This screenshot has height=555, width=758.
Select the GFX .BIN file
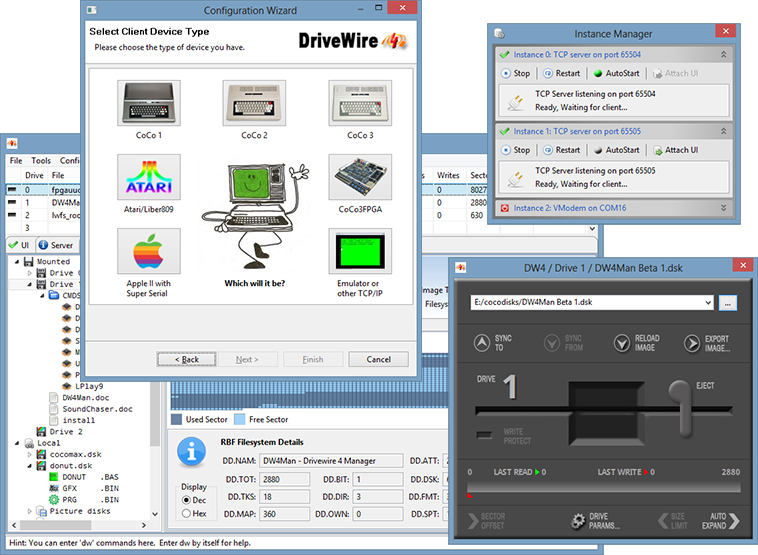(84, 488)
